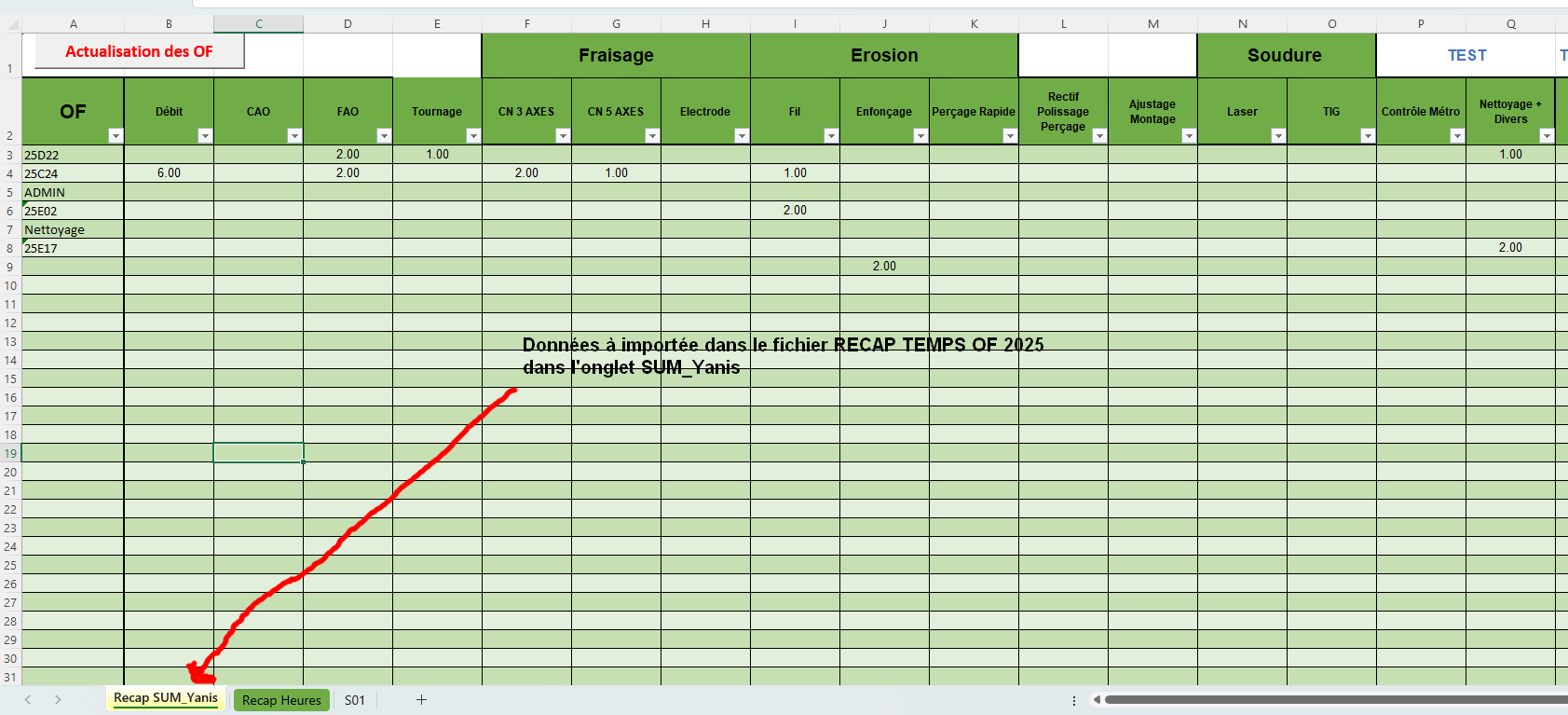Expand the Tournage filter dropdown
The height and width of the screenshot is (715, 1568).
pos(473,136)
